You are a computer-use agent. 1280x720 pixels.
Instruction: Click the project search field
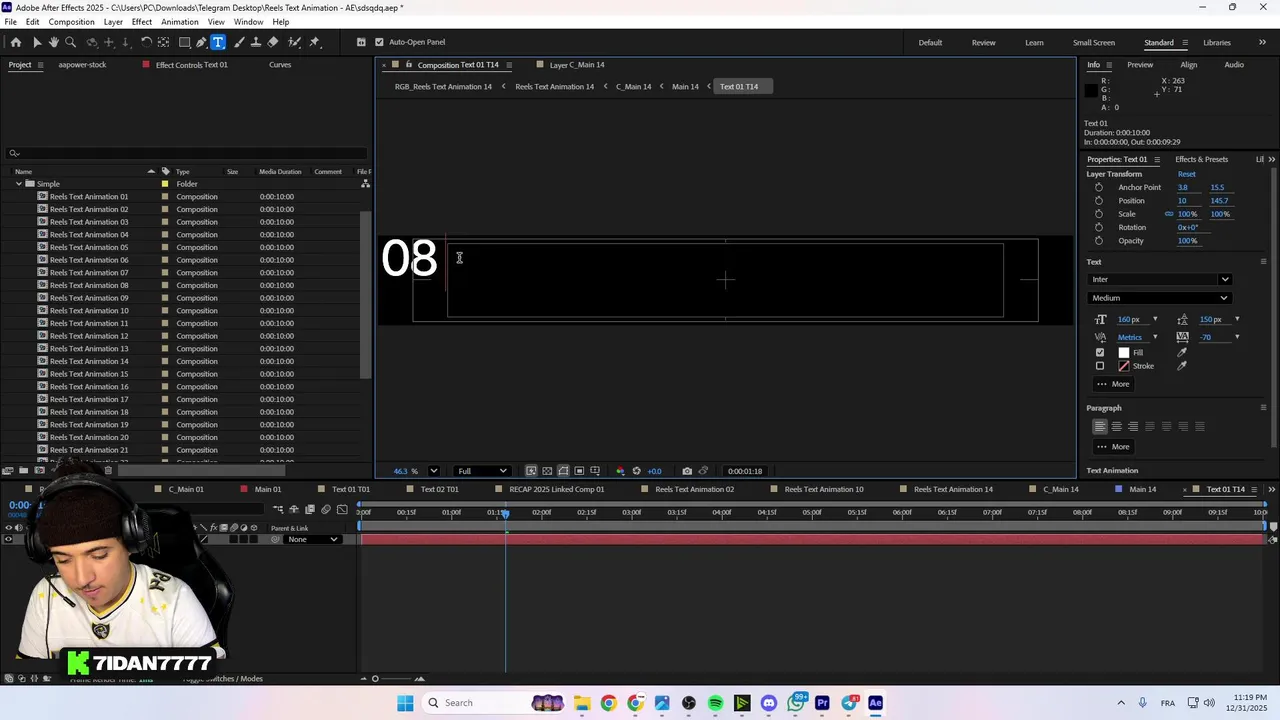click(x=186, y=153)
